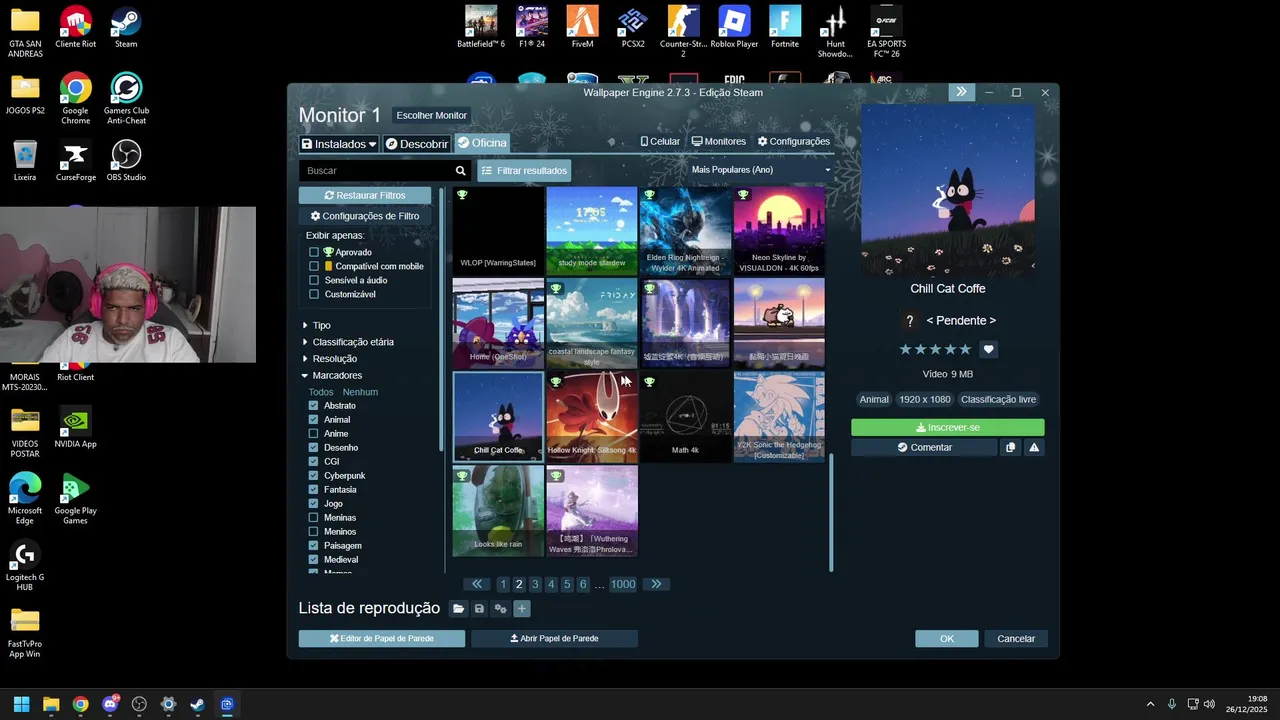Open Steam desktop shortcut
This screenshot has width=1280, height=720.
point(126,27)
